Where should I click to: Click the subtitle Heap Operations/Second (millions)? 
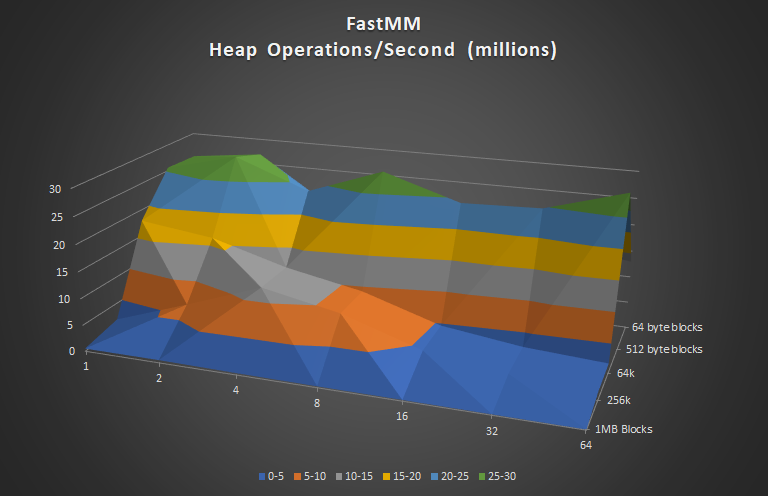pos(383,50)
